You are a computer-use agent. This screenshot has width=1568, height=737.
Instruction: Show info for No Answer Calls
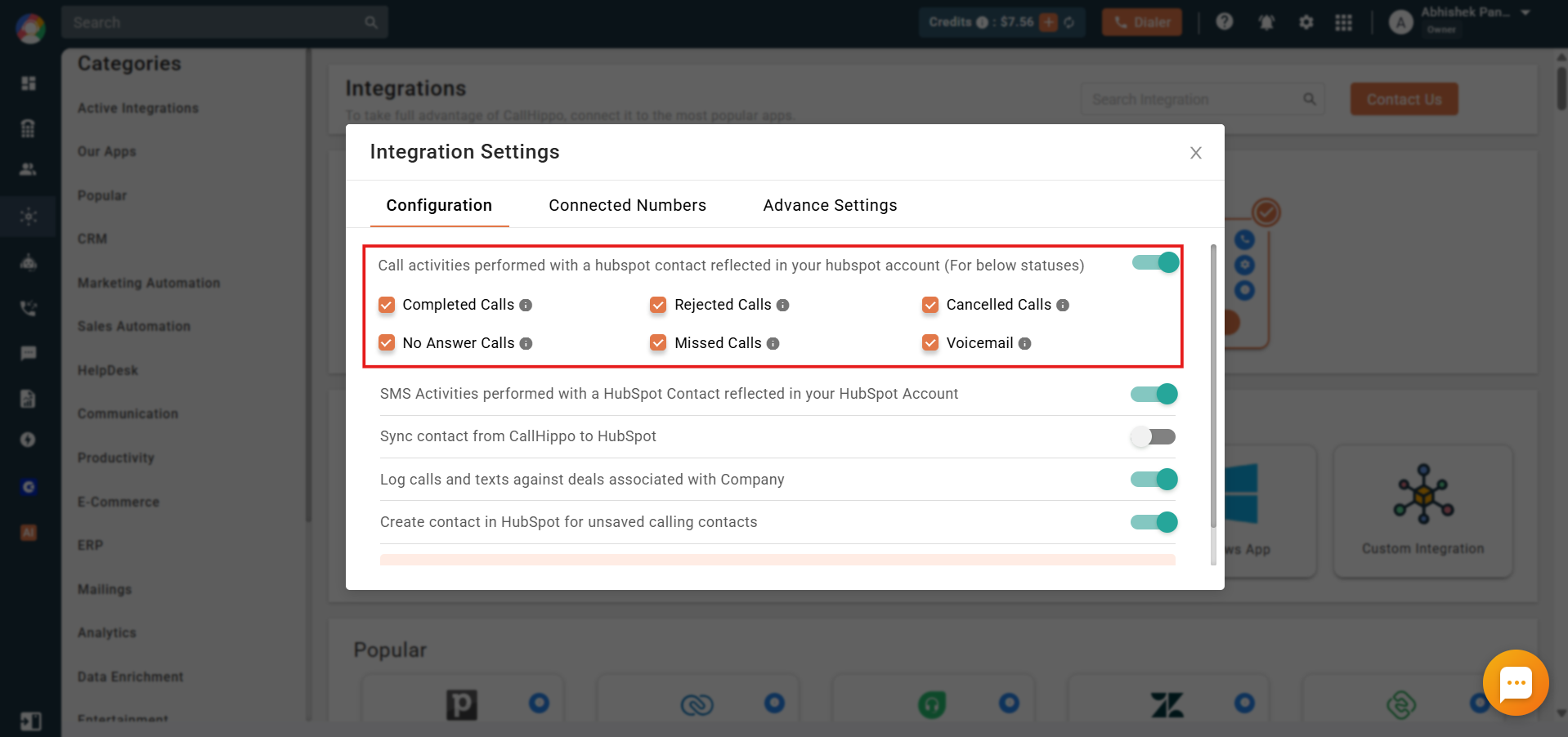click(x=526, y=344)
